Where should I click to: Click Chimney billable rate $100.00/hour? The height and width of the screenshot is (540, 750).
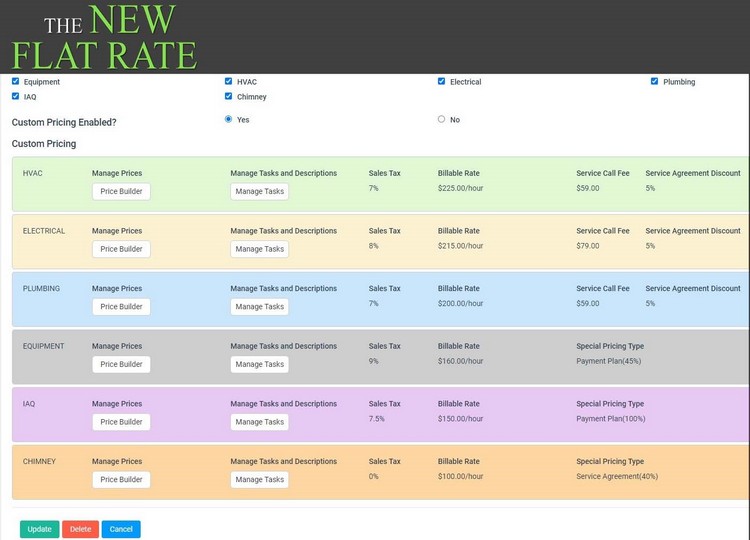coord(460,476)
